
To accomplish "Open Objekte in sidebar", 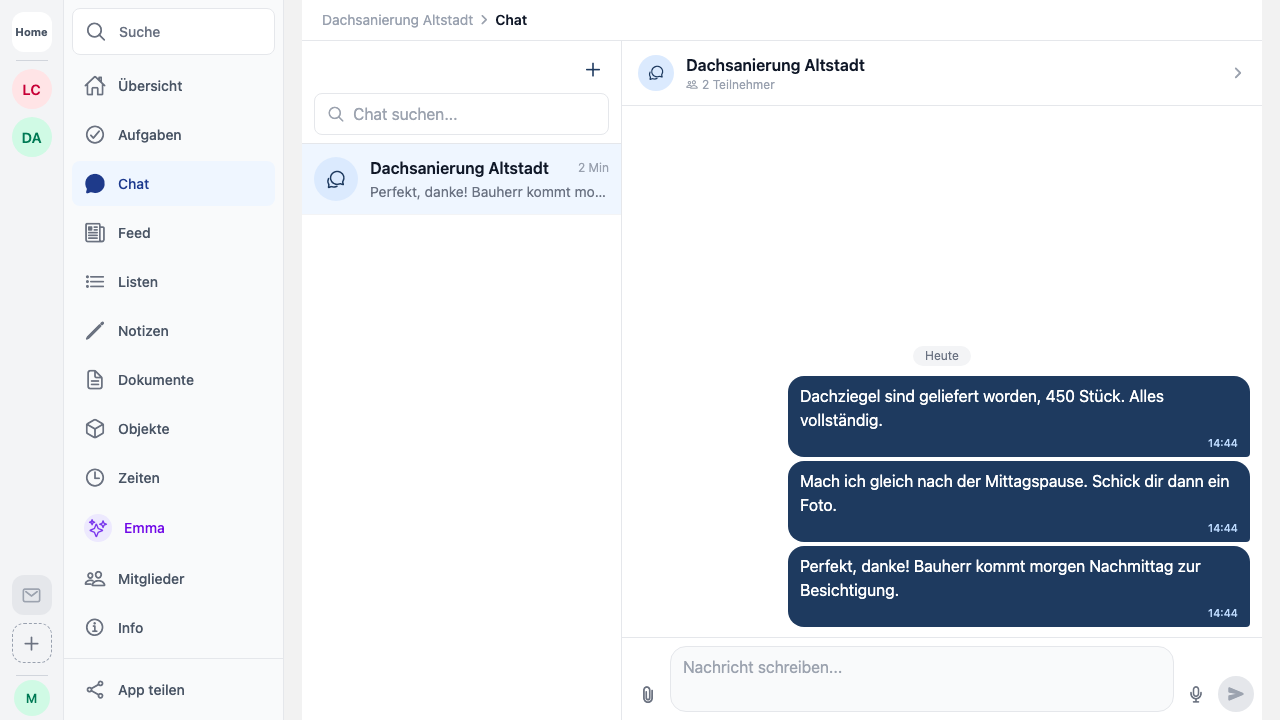I will 173,429.
